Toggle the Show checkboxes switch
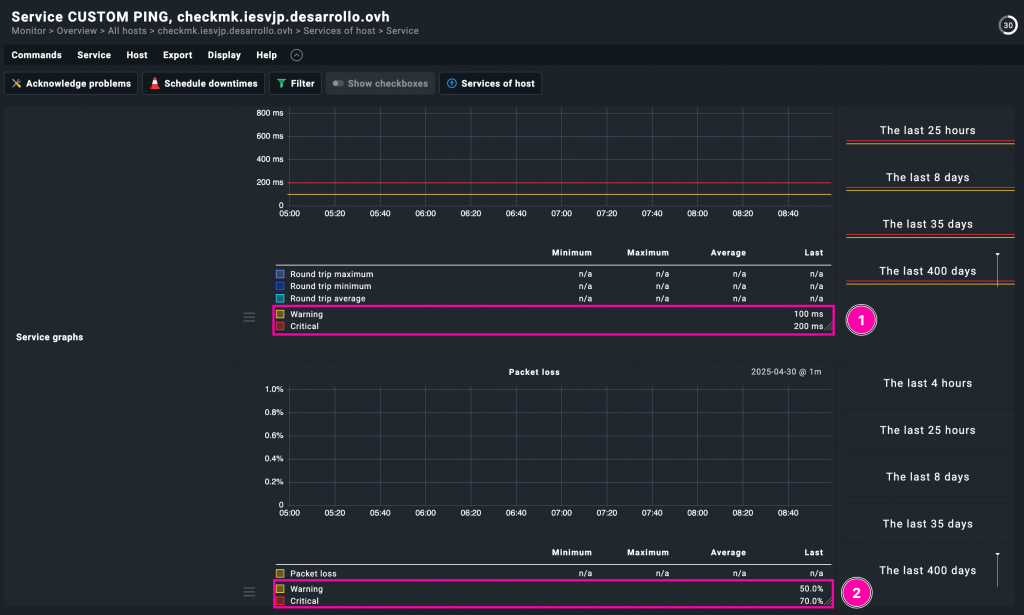The width and height of the screenshot is (1024, 615). point(338,84)
